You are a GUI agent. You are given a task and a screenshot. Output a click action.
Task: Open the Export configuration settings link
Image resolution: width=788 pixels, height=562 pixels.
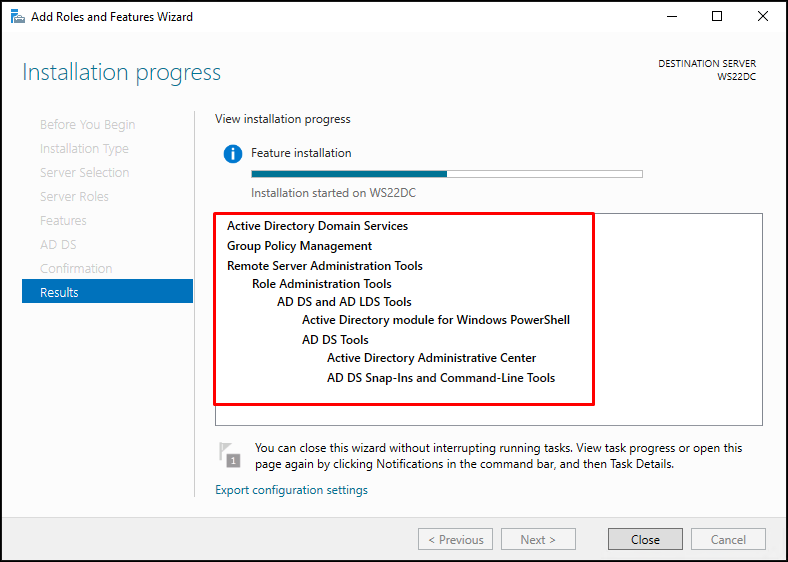[291, 490]
